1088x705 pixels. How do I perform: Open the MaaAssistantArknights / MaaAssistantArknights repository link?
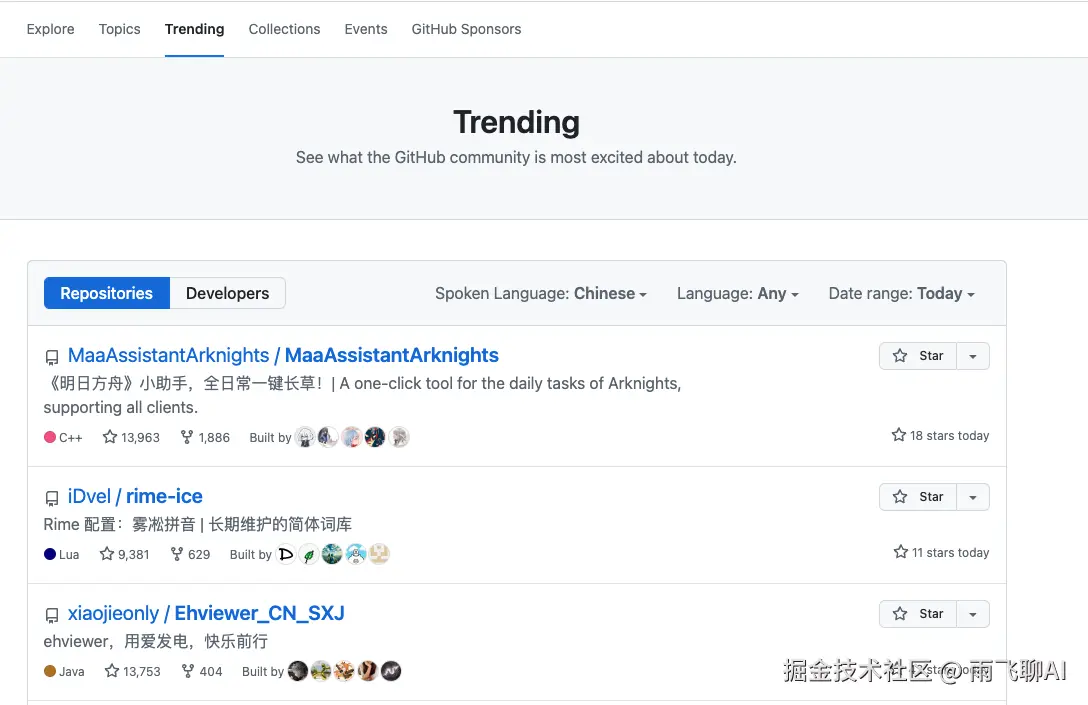(x=283, y=355)
